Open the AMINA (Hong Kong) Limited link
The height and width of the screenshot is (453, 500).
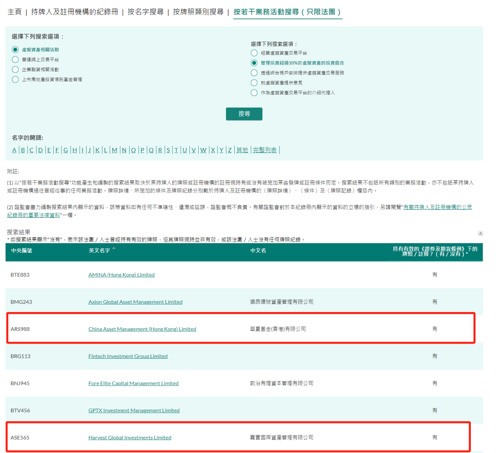click(122, 275)
